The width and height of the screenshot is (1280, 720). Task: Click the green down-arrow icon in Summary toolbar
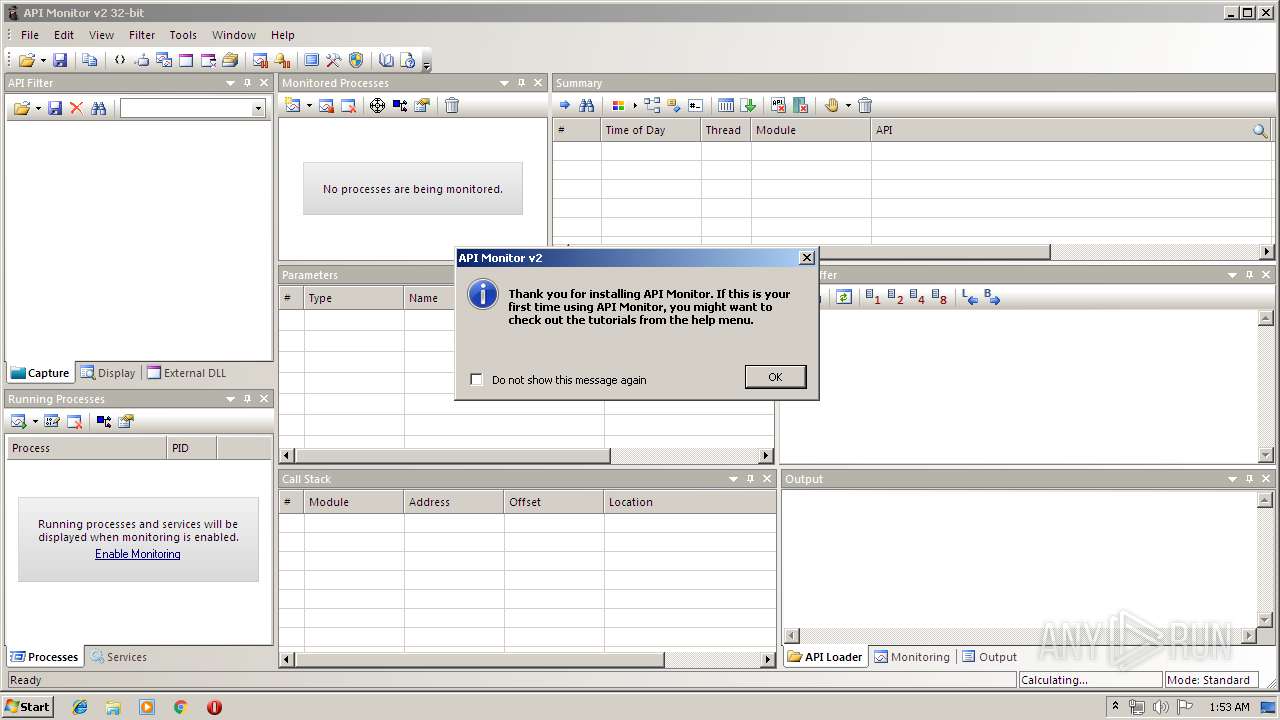(748, 105)
